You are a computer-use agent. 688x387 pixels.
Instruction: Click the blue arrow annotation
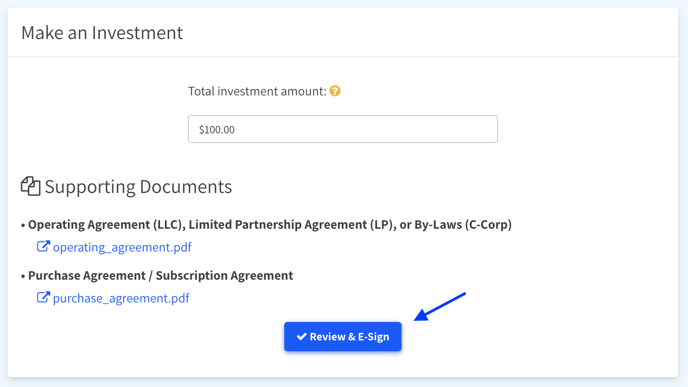click(x=440, y=307)
